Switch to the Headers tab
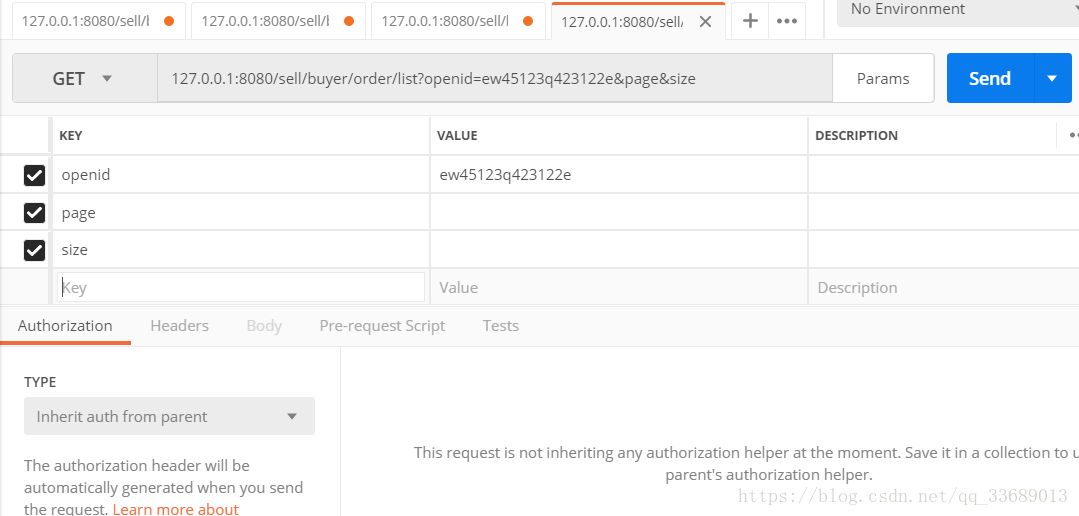This screenshot has height=516, width=1079. (x=180, y=325)
